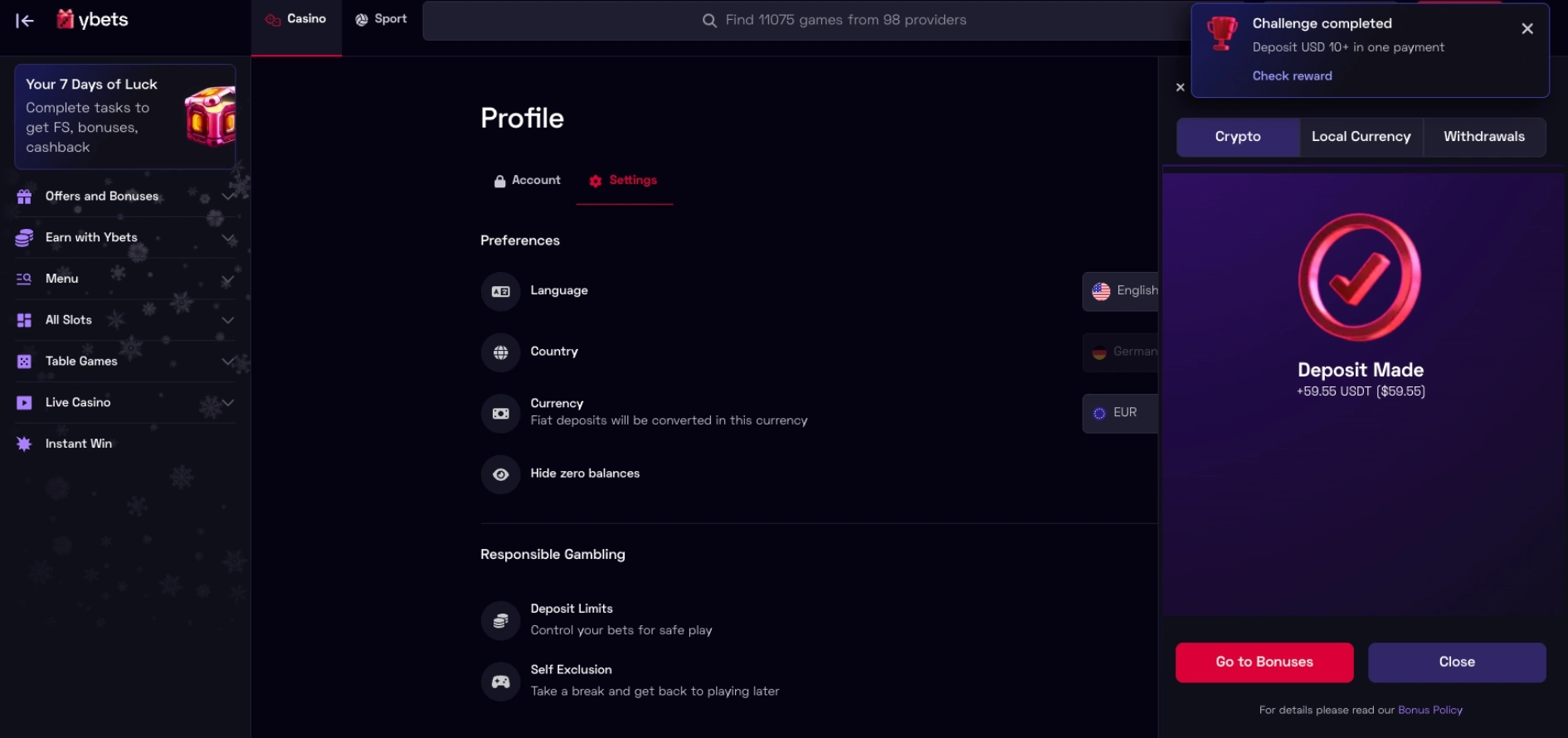Collapse the left sidebar with the arrow

24,21
